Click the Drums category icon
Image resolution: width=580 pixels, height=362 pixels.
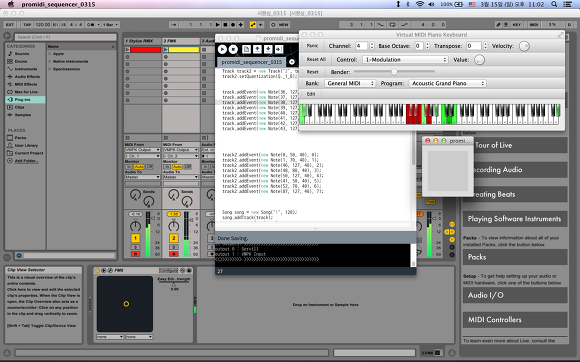coord(10,61)
